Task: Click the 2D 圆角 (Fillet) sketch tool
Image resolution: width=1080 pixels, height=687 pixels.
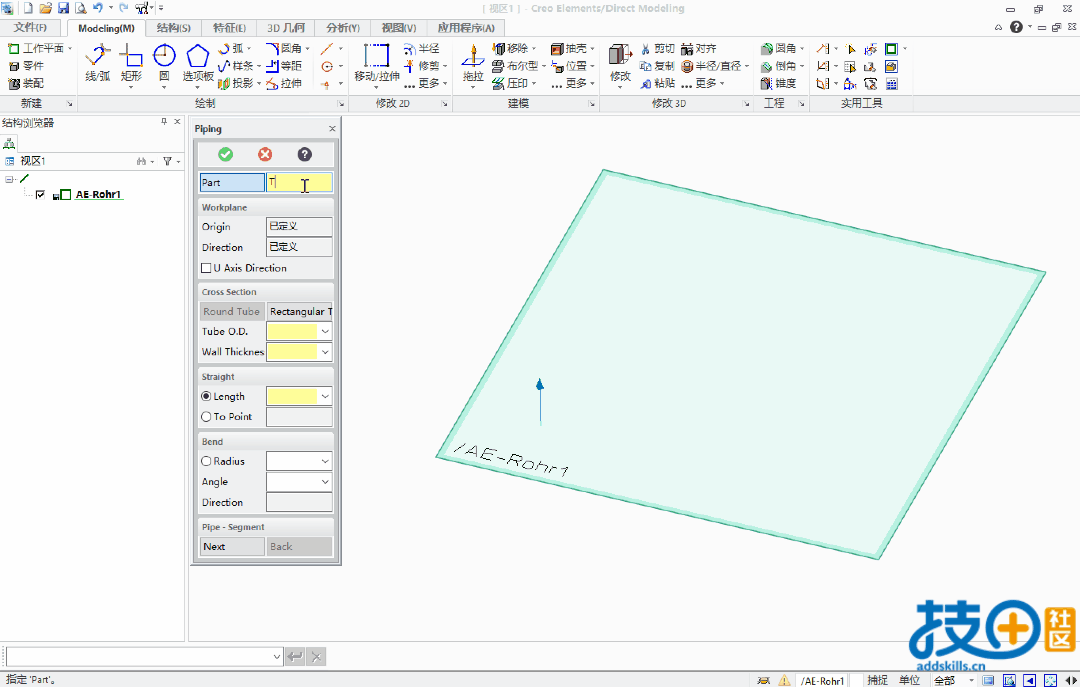Action: point(284,48)
